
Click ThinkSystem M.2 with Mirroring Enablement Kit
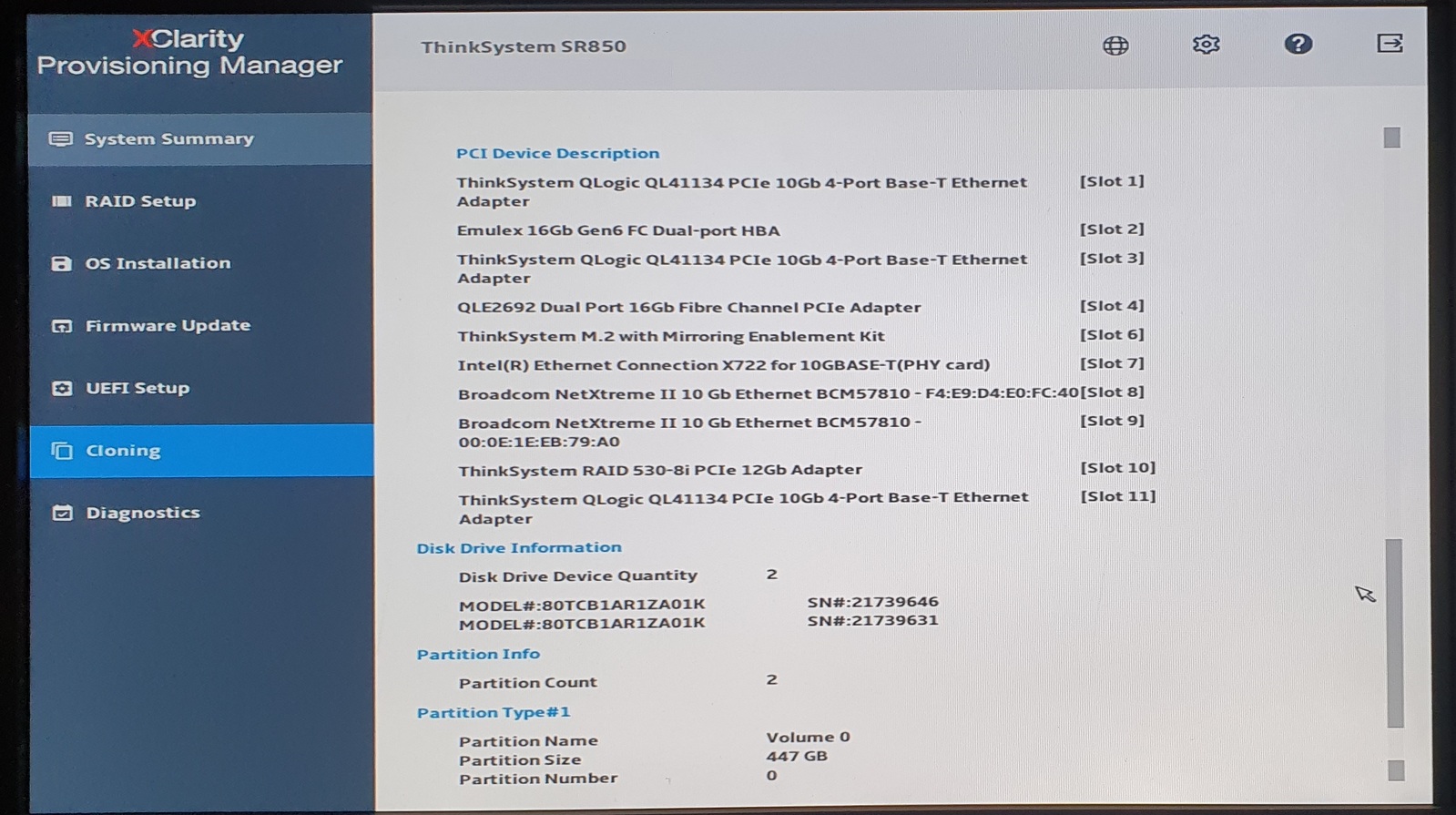(671, 336)
